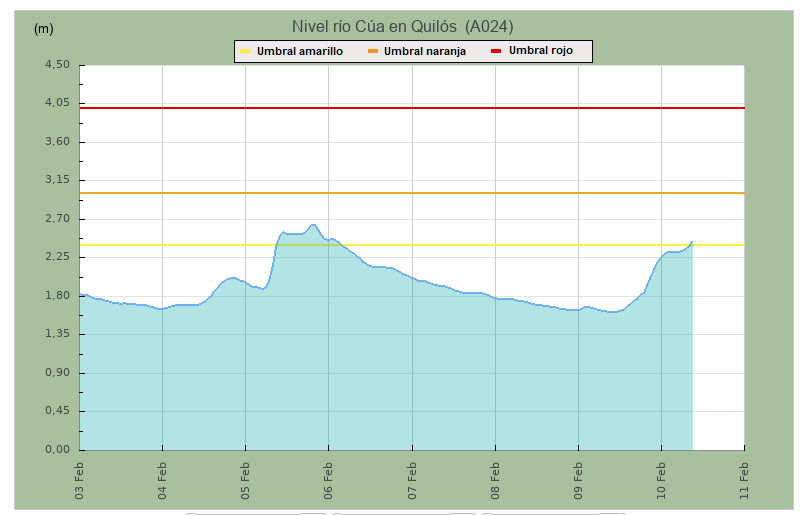Click the 4,50 value on the y-axis
802x515 pixels.
click(x=57, y=65)
